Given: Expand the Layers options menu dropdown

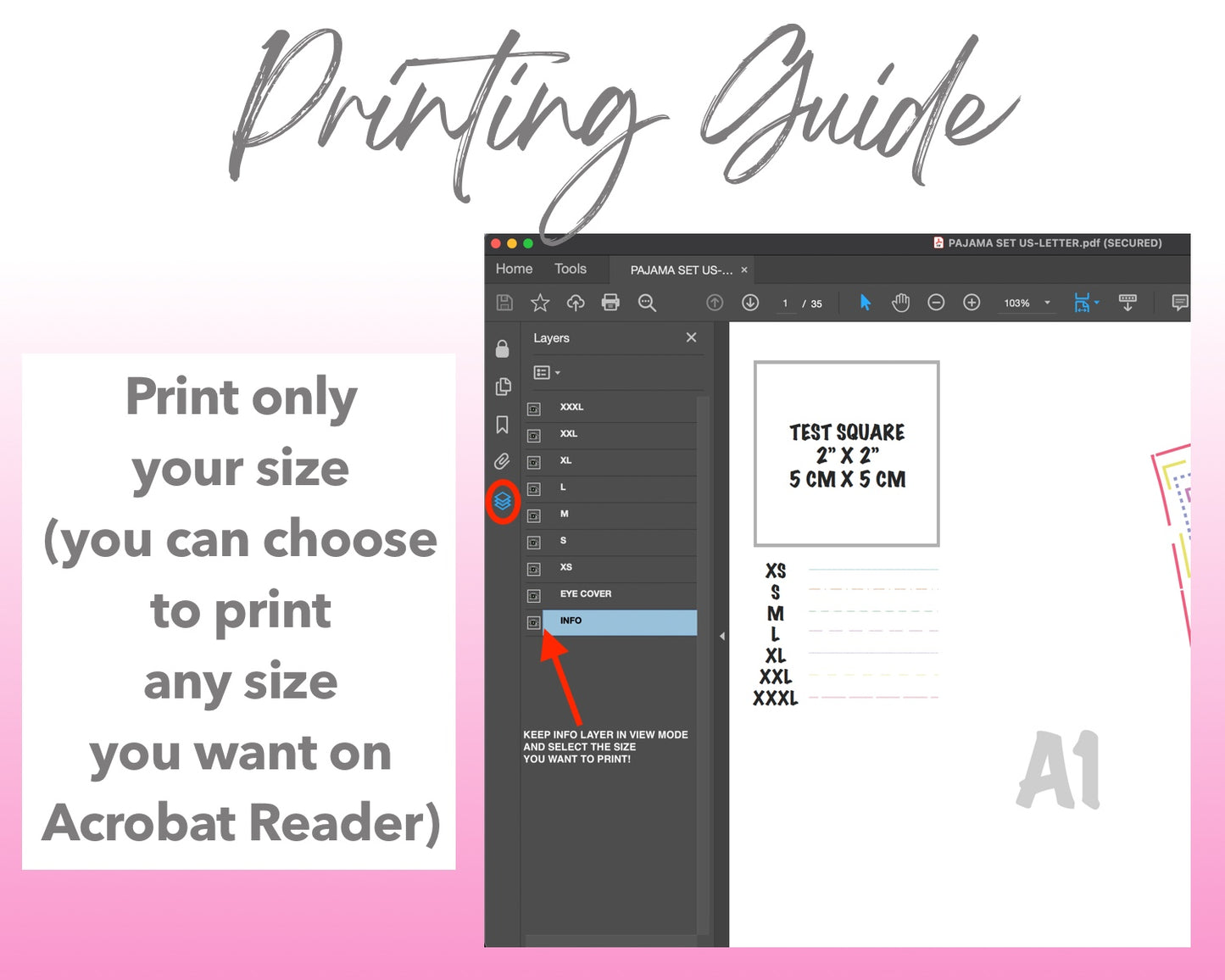Looking at the screenshot, I should tap(546, 372).
